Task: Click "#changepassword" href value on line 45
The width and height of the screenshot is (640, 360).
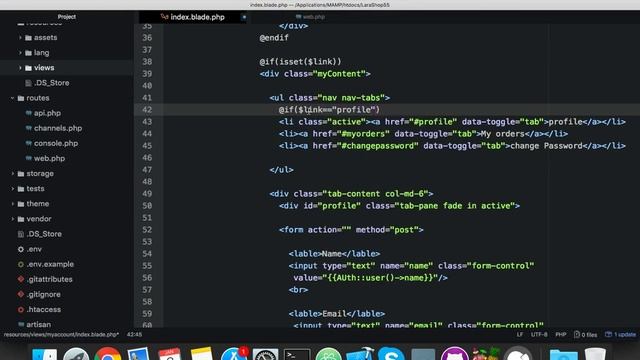Action: 377,146
